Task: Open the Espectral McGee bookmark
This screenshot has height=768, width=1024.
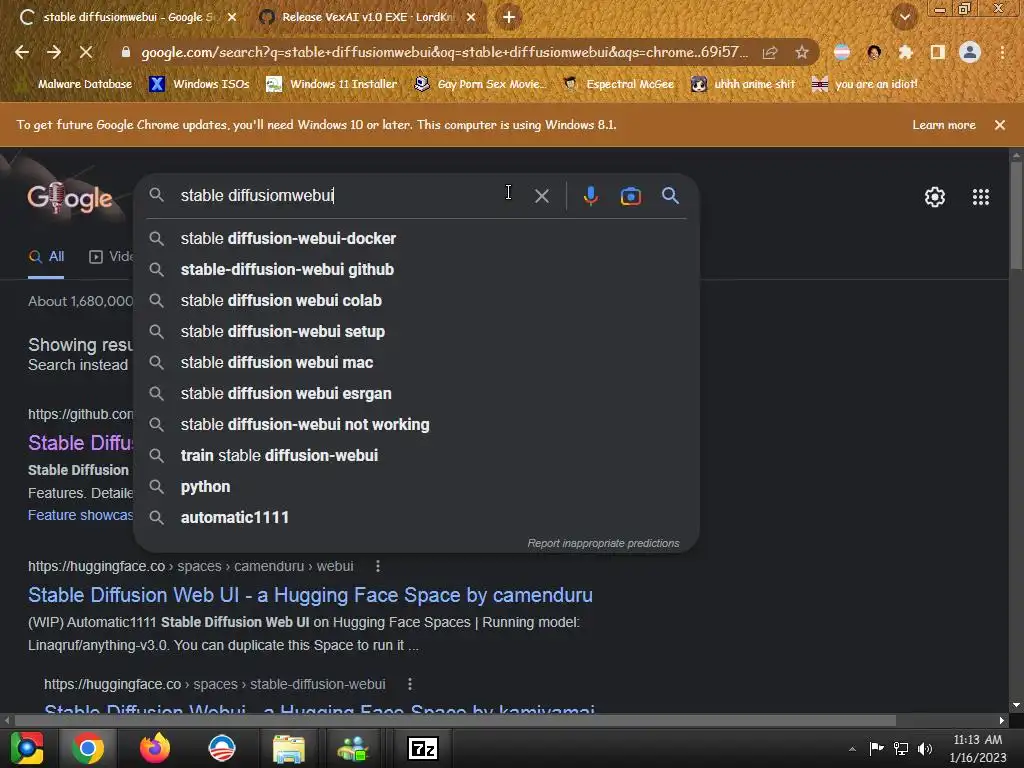Action: 619,84
